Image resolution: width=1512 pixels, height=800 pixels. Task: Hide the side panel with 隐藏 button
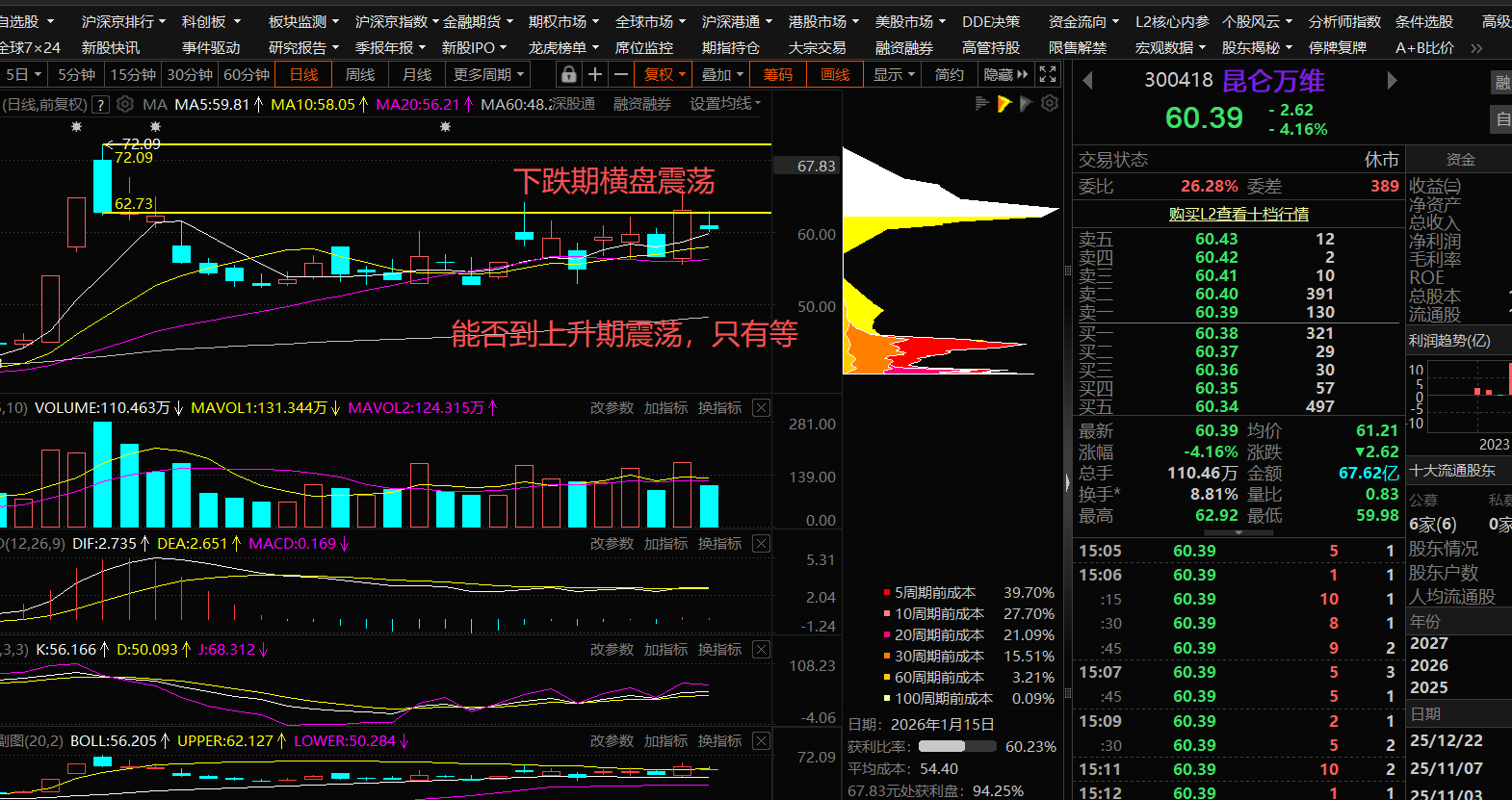[1005, 74]
